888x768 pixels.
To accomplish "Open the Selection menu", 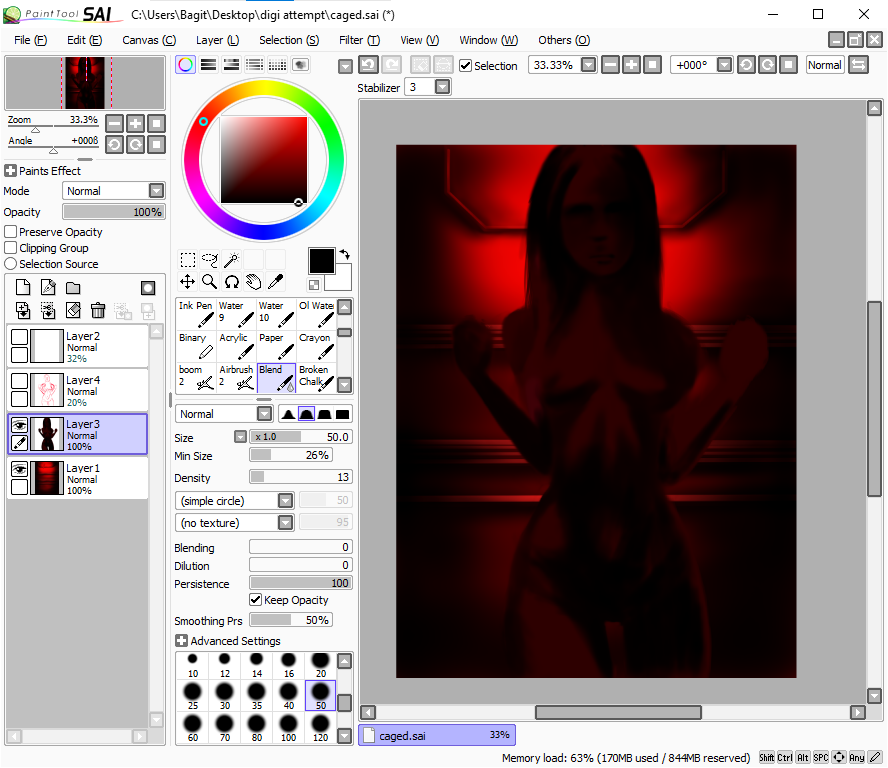I will (289, 40).
